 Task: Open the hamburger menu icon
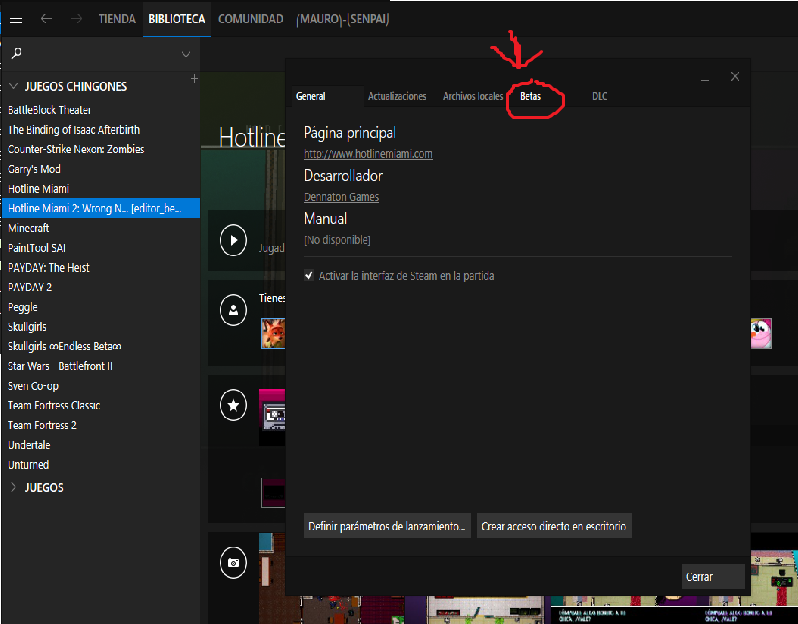16,20
